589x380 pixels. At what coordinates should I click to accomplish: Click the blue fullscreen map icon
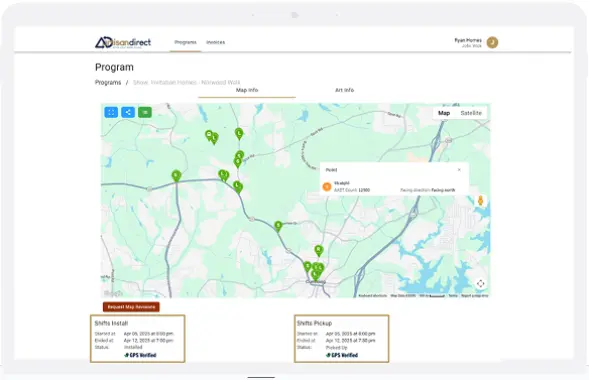point(111,112)
